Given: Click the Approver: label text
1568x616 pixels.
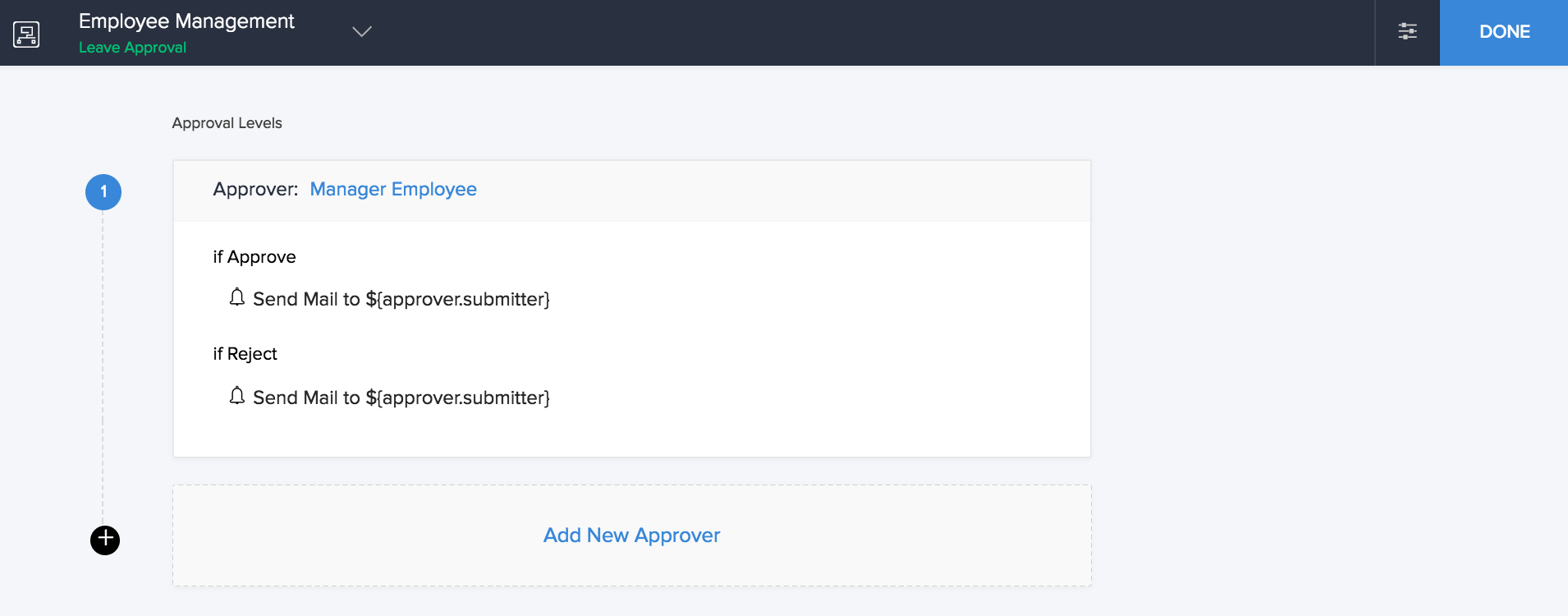Looking at the screenshot, I should (x=255, y=189).
